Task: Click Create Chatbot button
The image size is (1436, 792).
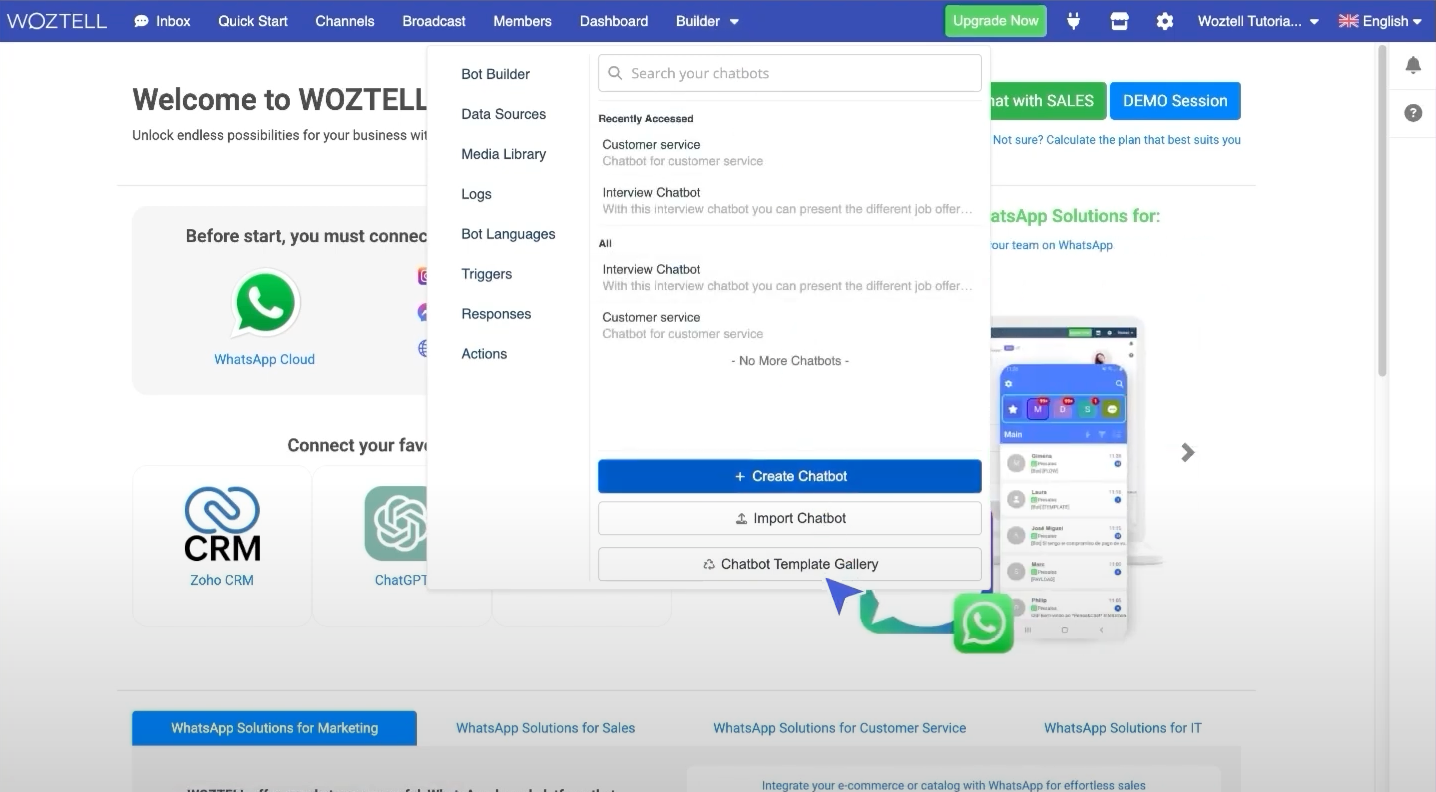Action: pyautogui.click(x=790, y=476)
